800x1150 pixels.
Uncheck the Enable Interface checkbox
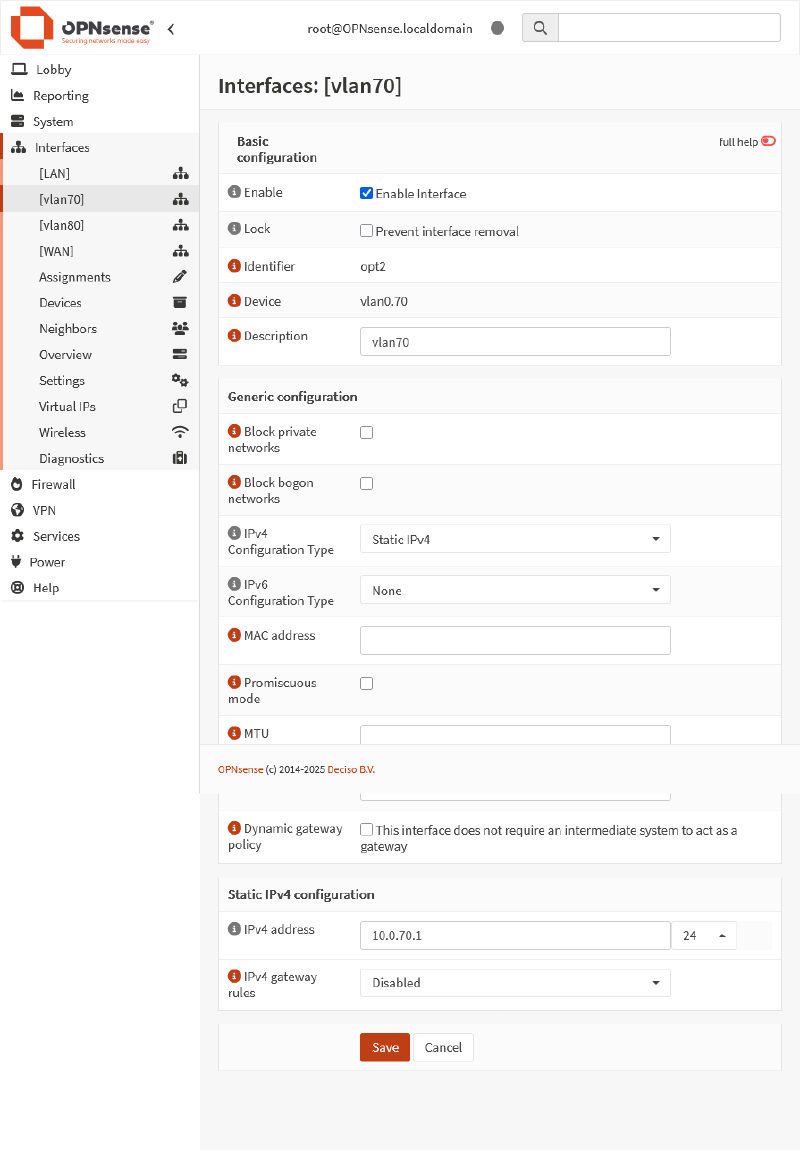pos(366,193)
